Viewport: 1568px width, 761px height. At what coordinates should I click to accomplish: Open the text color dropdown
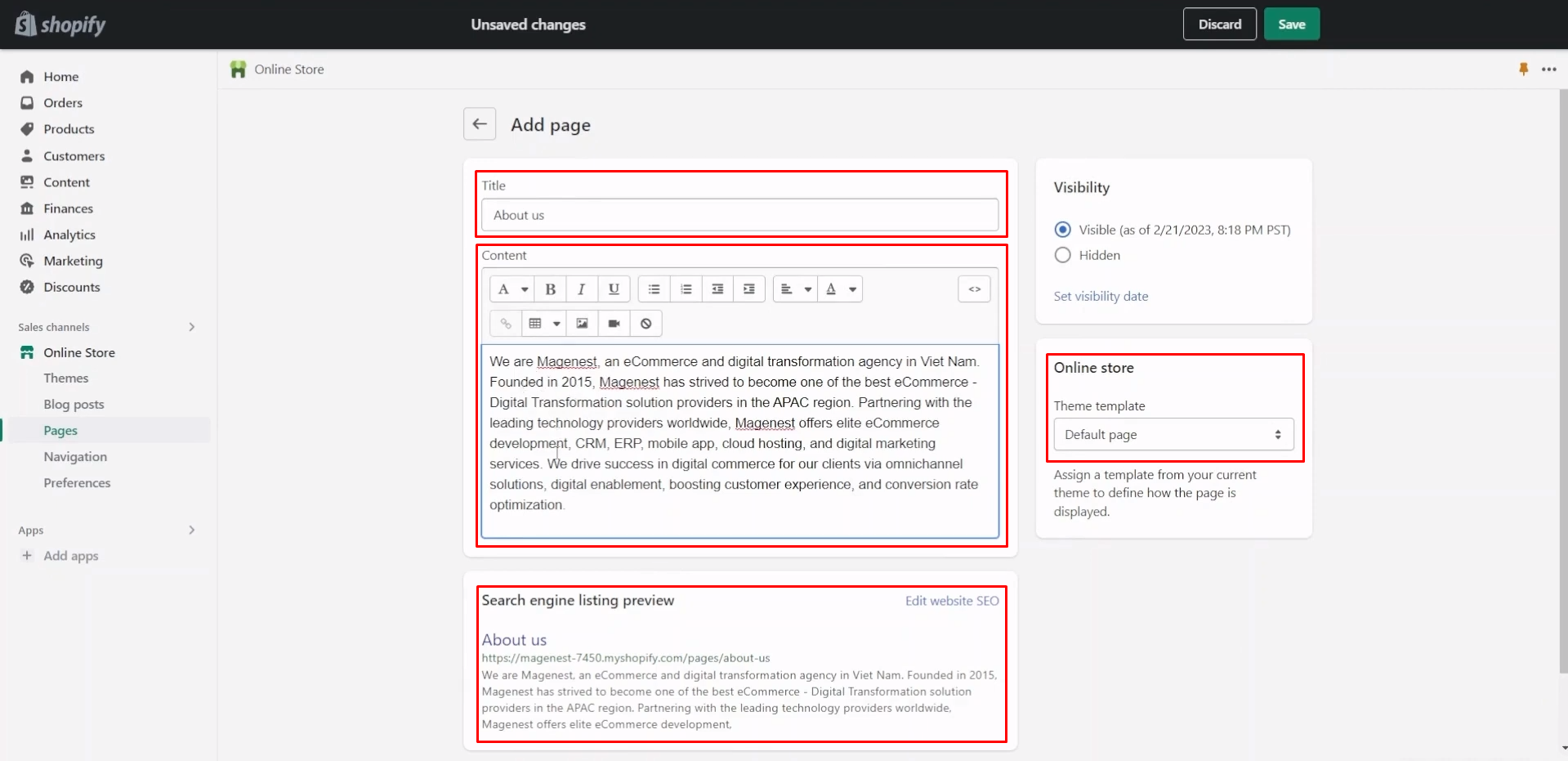pos(841,289)
